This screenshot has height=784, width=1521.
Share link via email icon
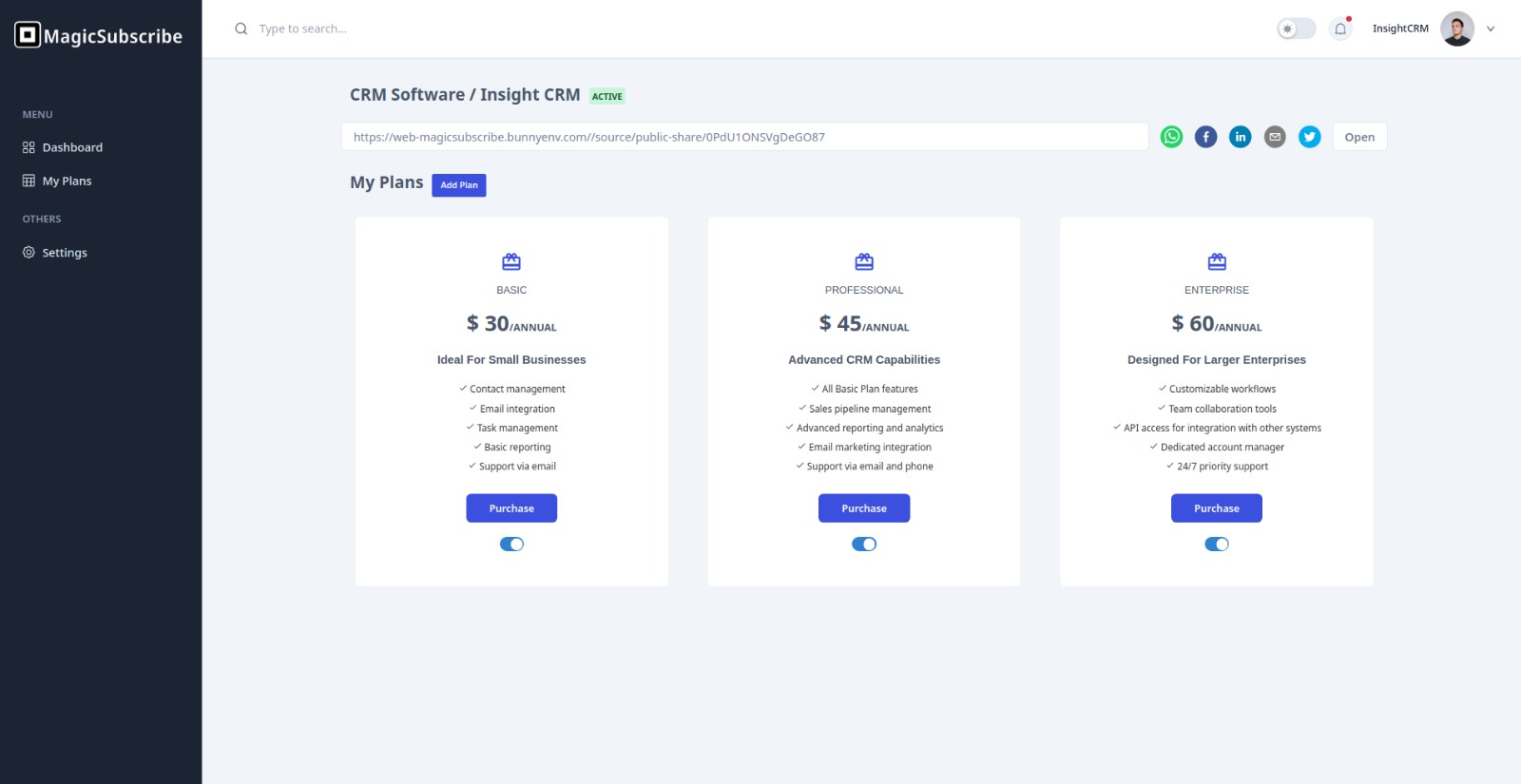click(1275, 137)
